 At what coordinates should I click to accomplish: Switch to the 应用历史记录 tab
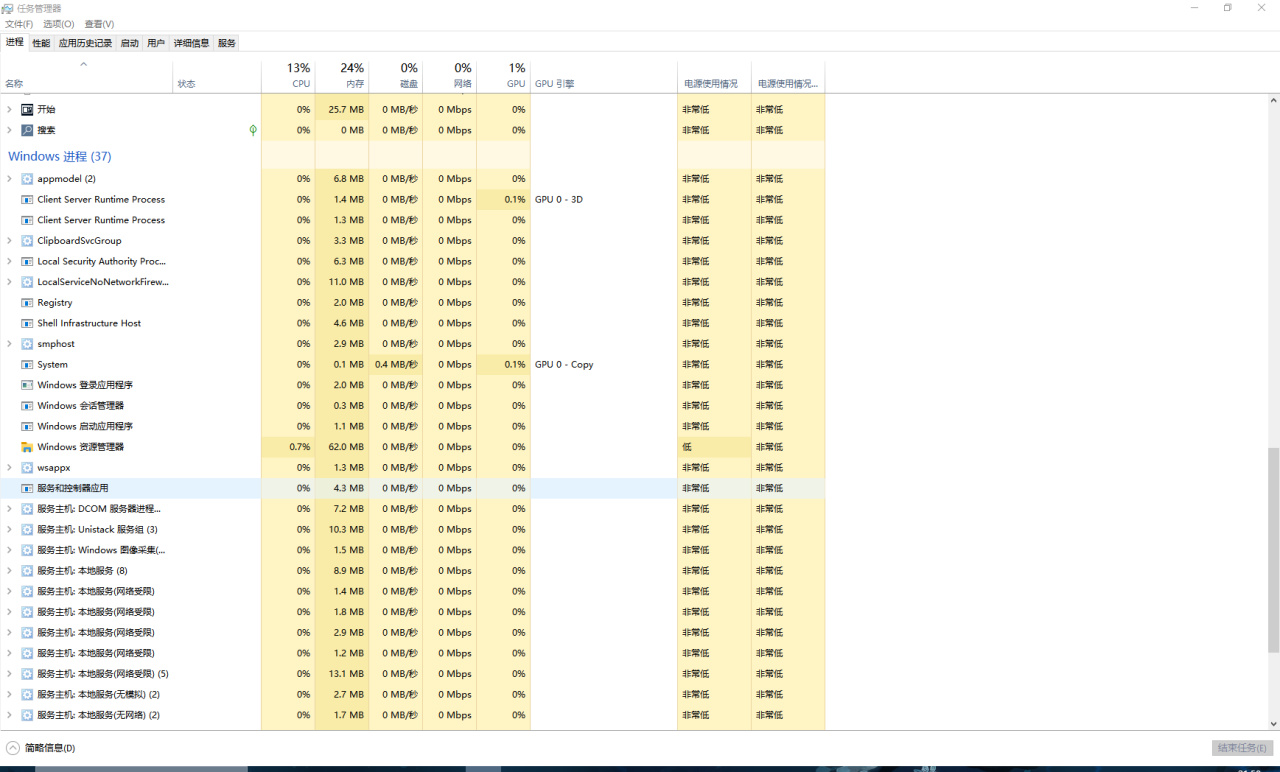coord(85,43)
